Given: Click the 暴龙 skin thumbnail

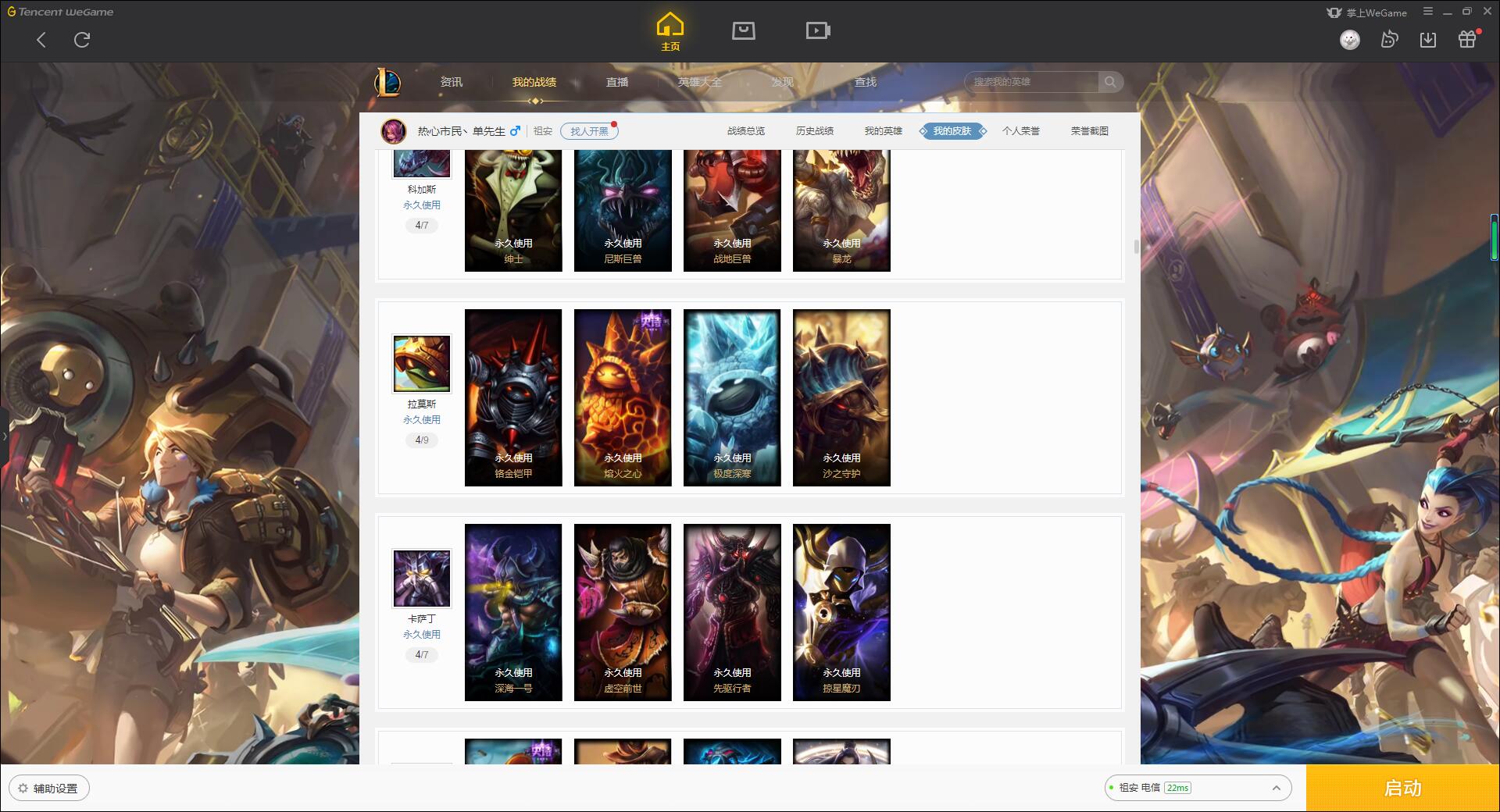Looking at the screenshot, I should pos(841,211).
